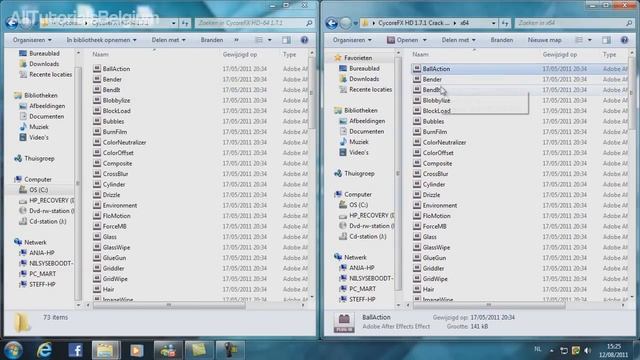Open the sticky notes taskbar icon

[199, 350]
